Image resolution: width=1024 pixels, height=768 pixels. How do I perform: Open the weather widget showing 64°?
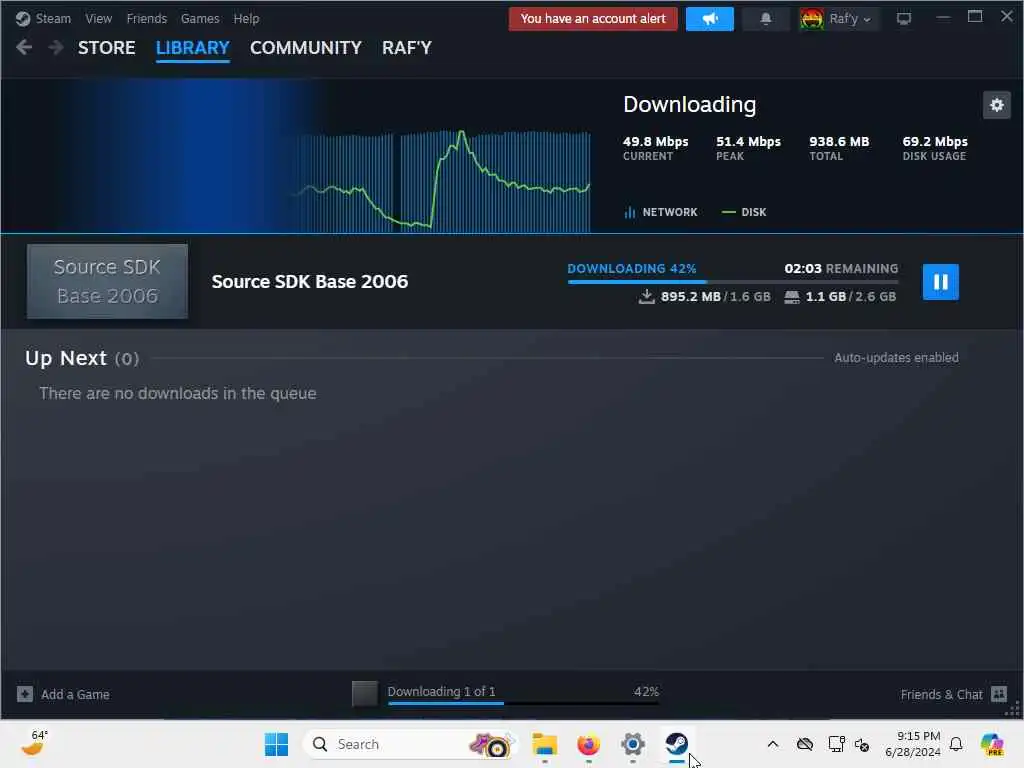coord(35,743)
